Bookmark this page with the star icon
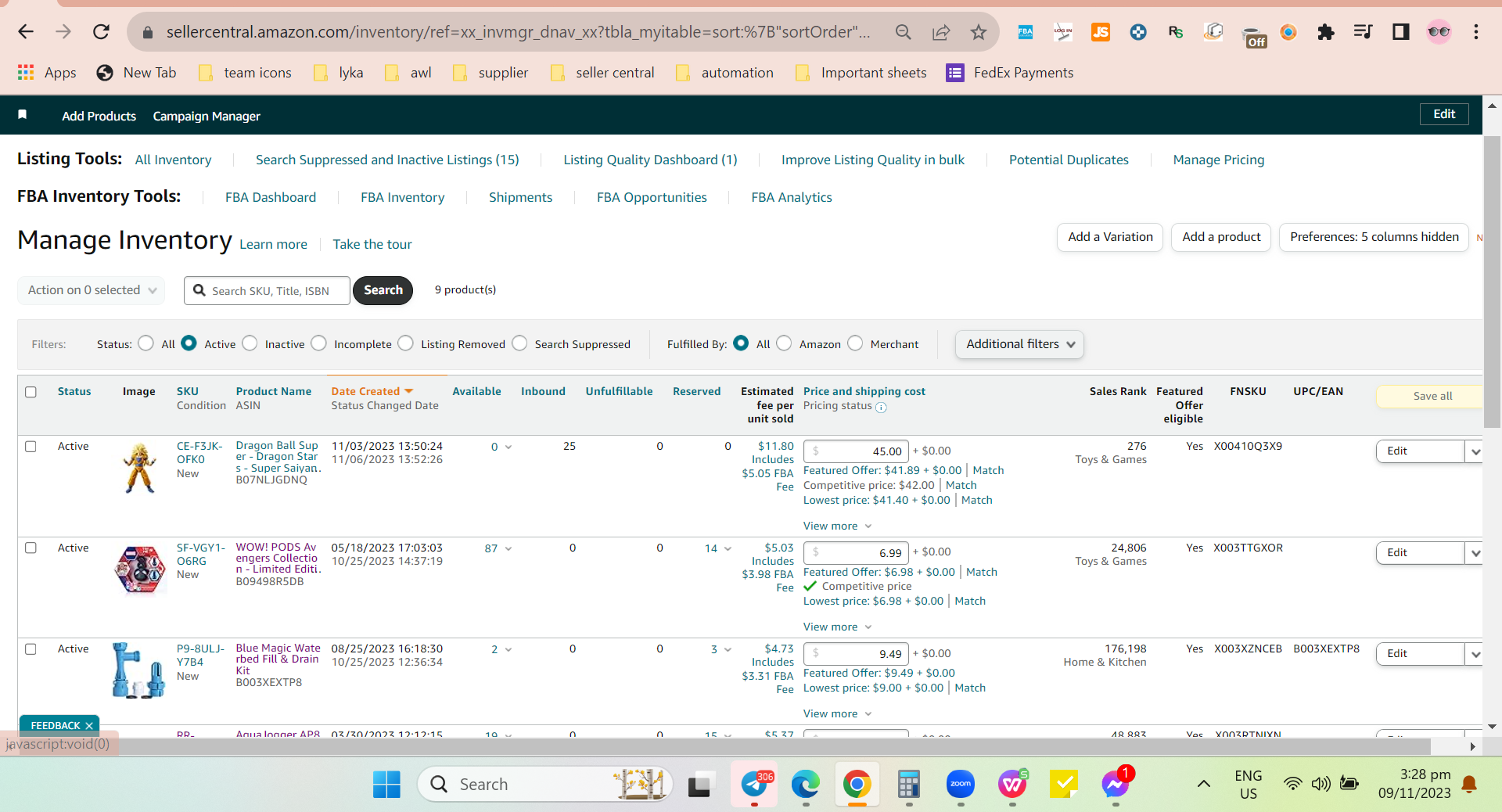This screenshot has width=1502, height=812. click(979, 32)
